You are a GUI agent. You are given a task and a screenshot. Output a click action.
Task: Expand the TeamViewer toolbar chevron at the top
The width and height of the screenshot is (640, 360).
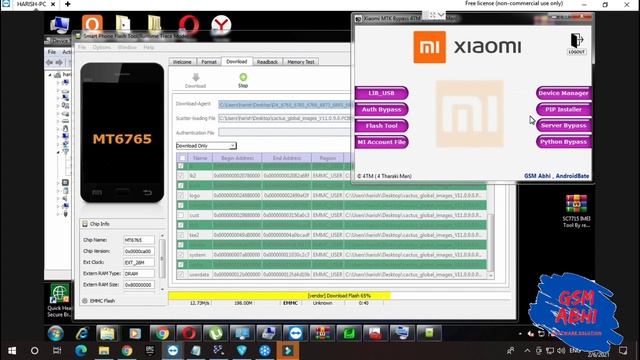click(x=441, y=15)
